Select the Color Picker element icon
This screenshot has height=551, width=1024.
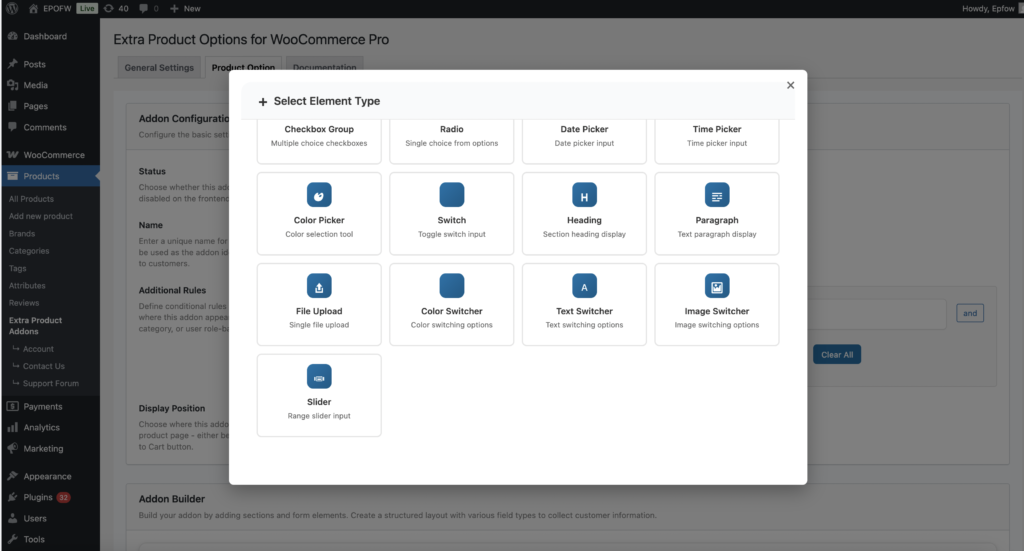click(x=319, y=194)
